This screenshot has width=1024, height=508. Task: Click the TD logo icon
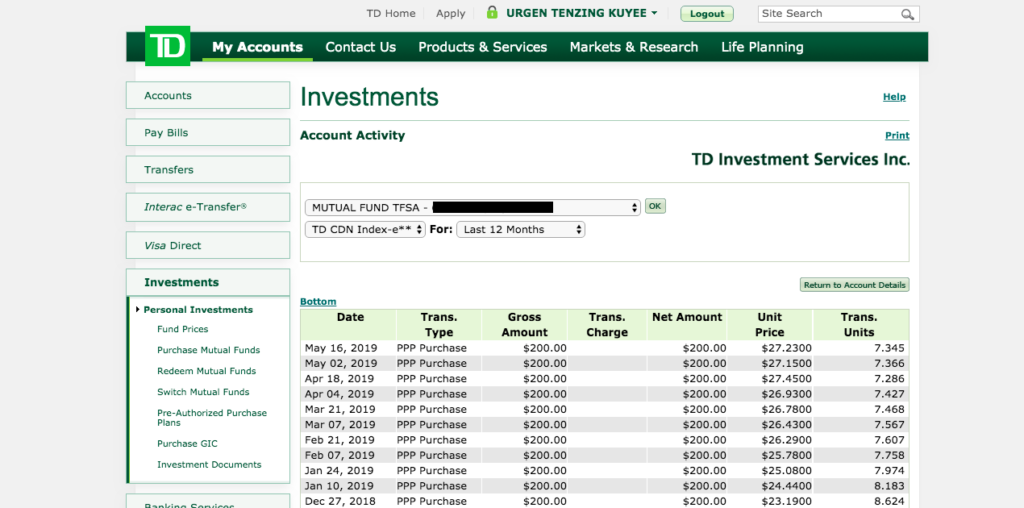point(167,46)
